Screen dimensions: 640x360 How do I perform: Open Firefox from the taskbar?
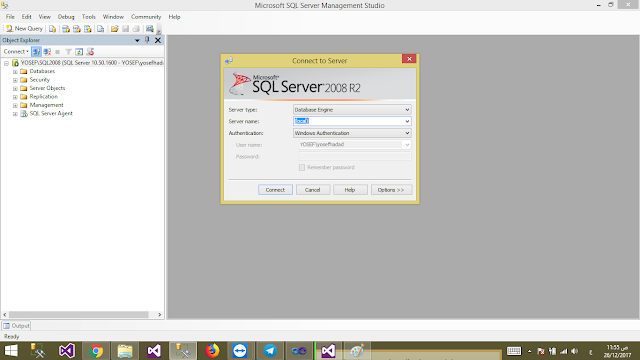[212, 351]
